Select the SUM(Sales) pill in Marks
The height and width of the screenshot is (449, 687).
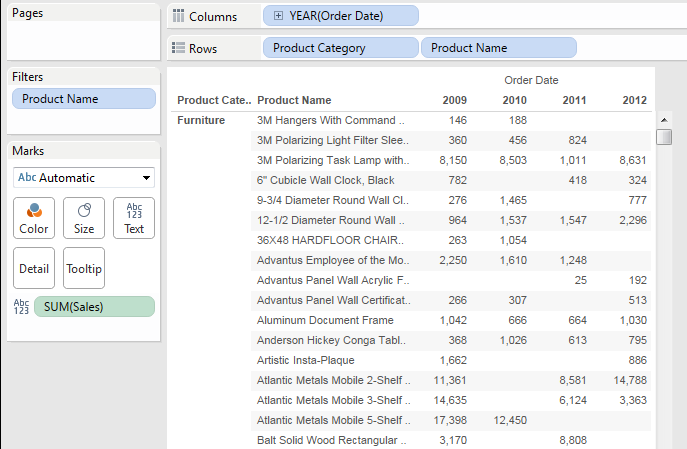[x=94, y=306]
